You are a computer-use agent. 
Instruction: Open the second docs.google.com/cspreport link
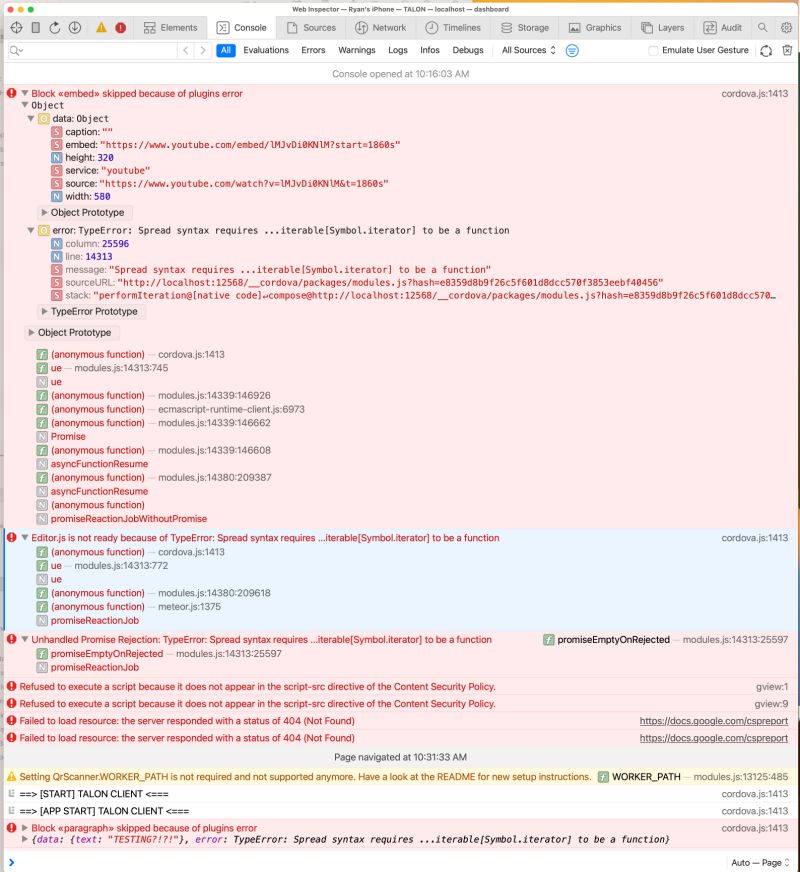coord(713,738)
